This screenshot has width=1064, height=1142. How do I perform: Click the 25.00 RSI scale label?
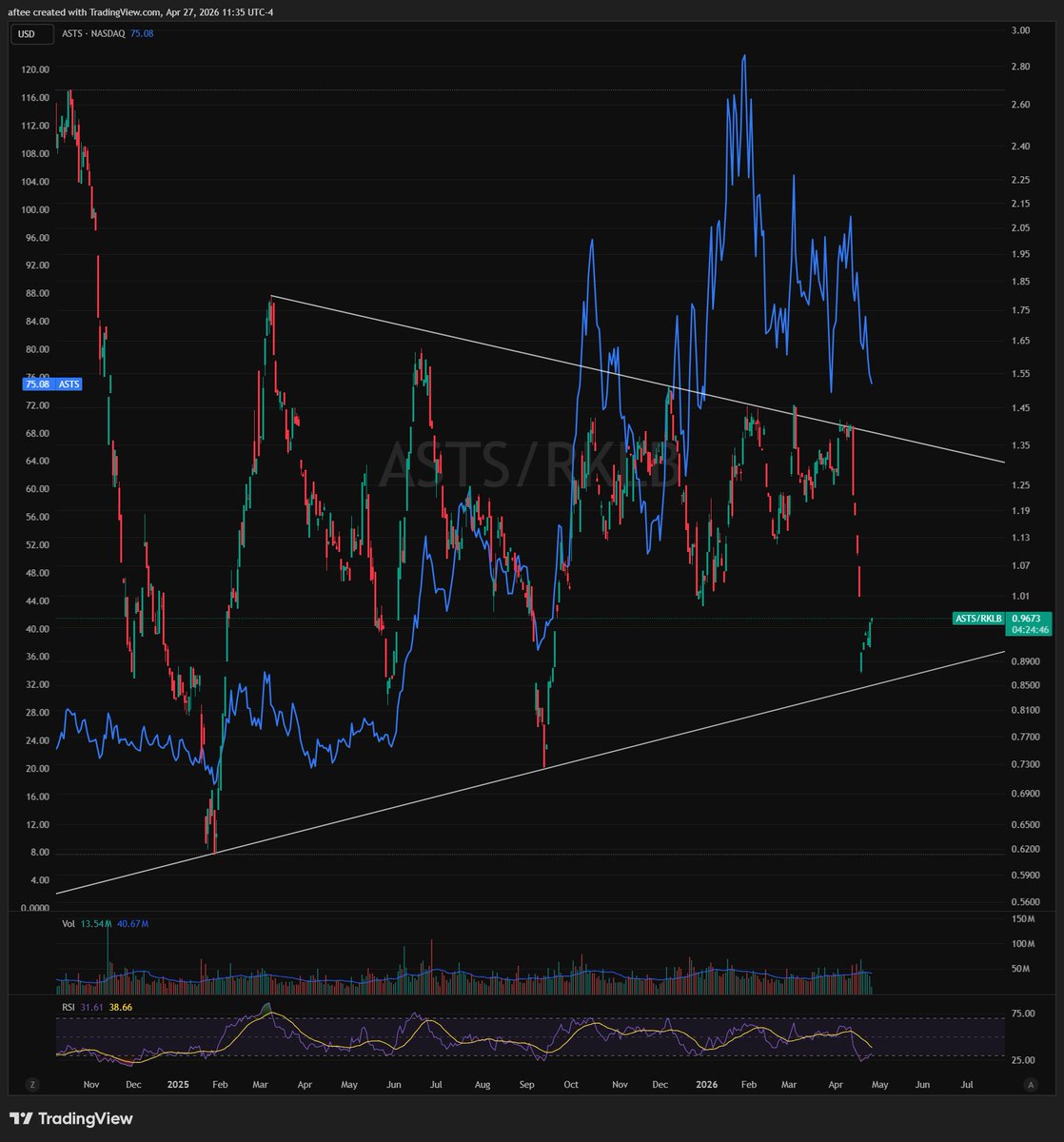[x=1023, y=1060]
